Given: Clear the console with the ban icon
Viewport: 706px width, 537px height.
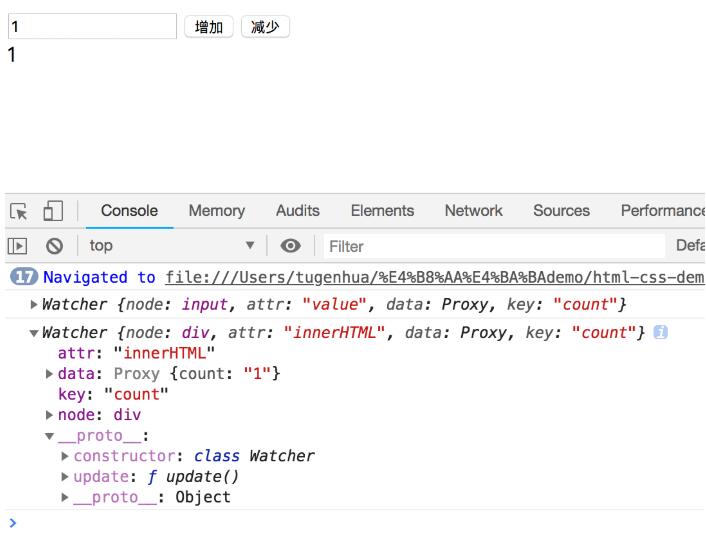Looking at the screenshot, I should point(56,246).
